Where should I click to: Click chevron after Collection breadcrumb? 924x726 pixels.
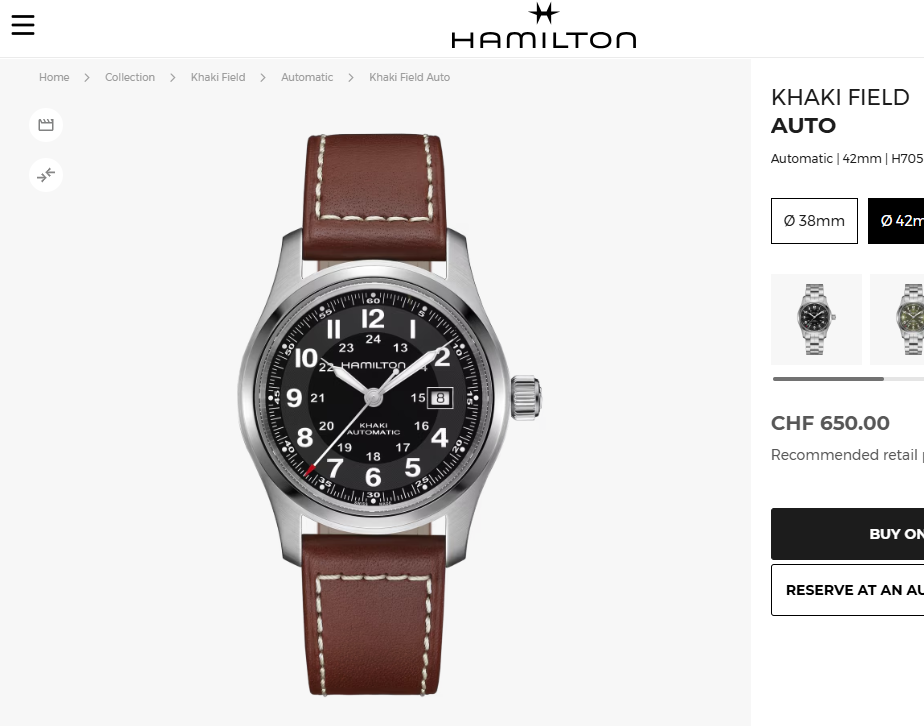[x=173, y=78]
